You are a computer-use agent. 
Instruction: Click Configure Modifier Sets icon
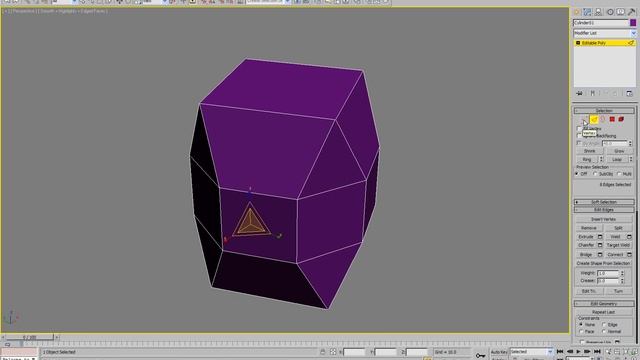(629, 93)
